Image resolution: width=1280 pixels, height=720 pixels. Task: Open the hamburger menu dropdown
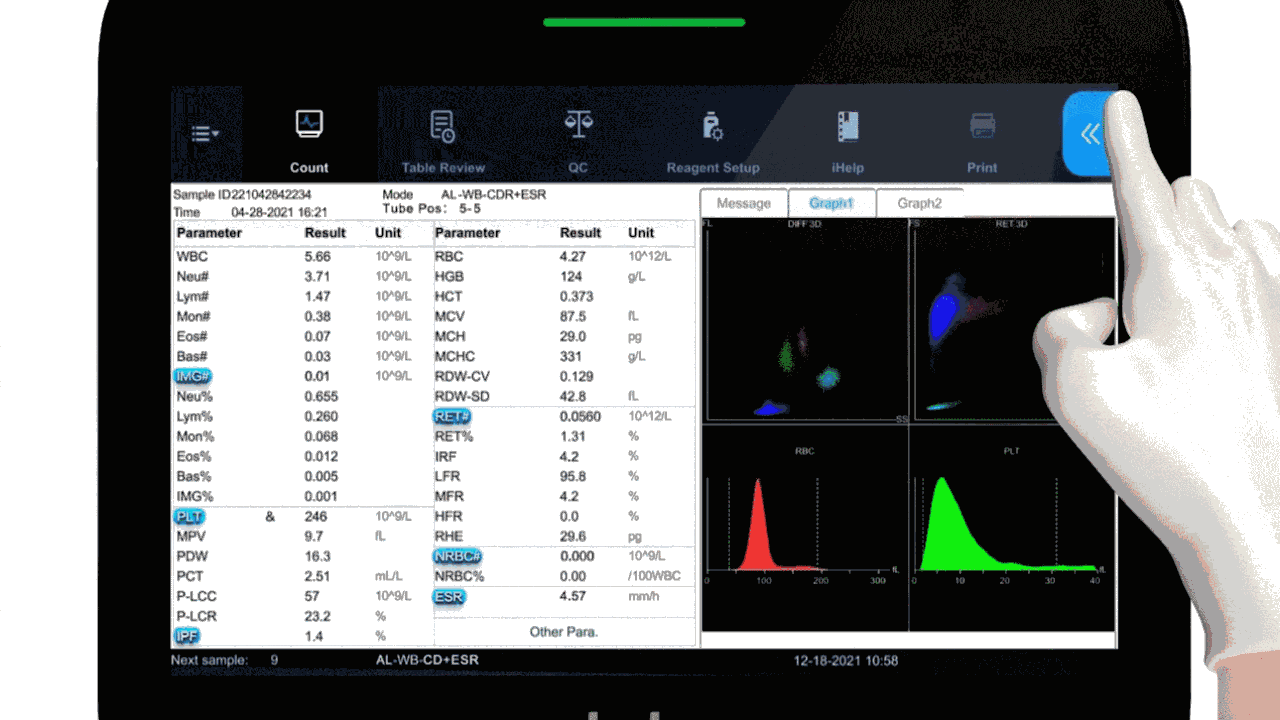click(x=205, y=133)
